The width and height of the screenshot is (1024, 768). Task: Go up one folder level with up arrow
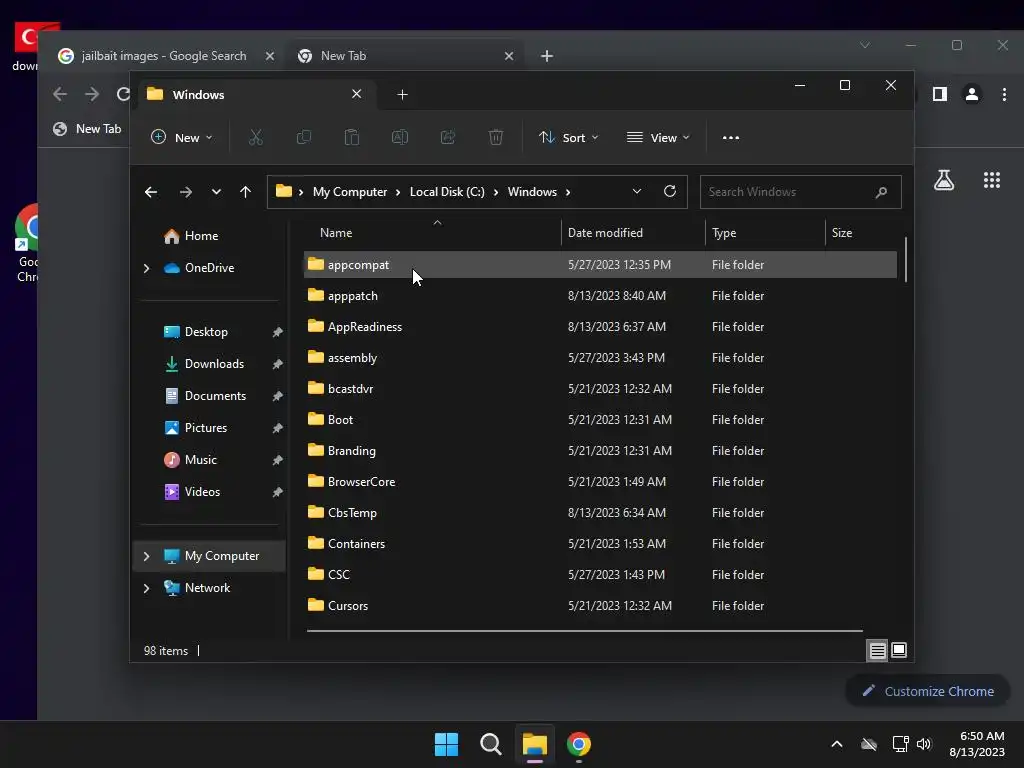246,192
